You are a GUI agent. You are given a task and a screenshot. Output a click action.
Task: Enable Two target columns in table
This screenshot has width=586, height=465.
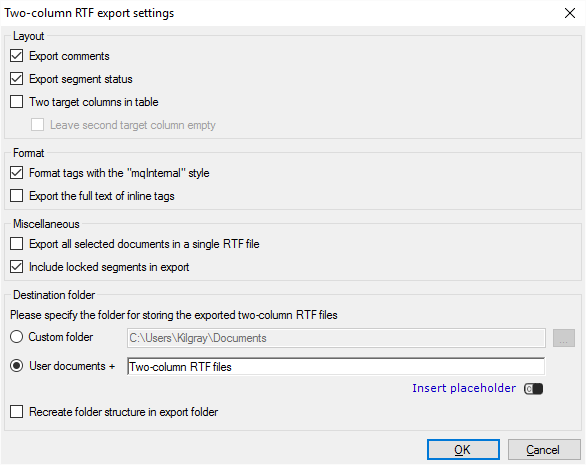pyautogui.click(x=16, y=102)
